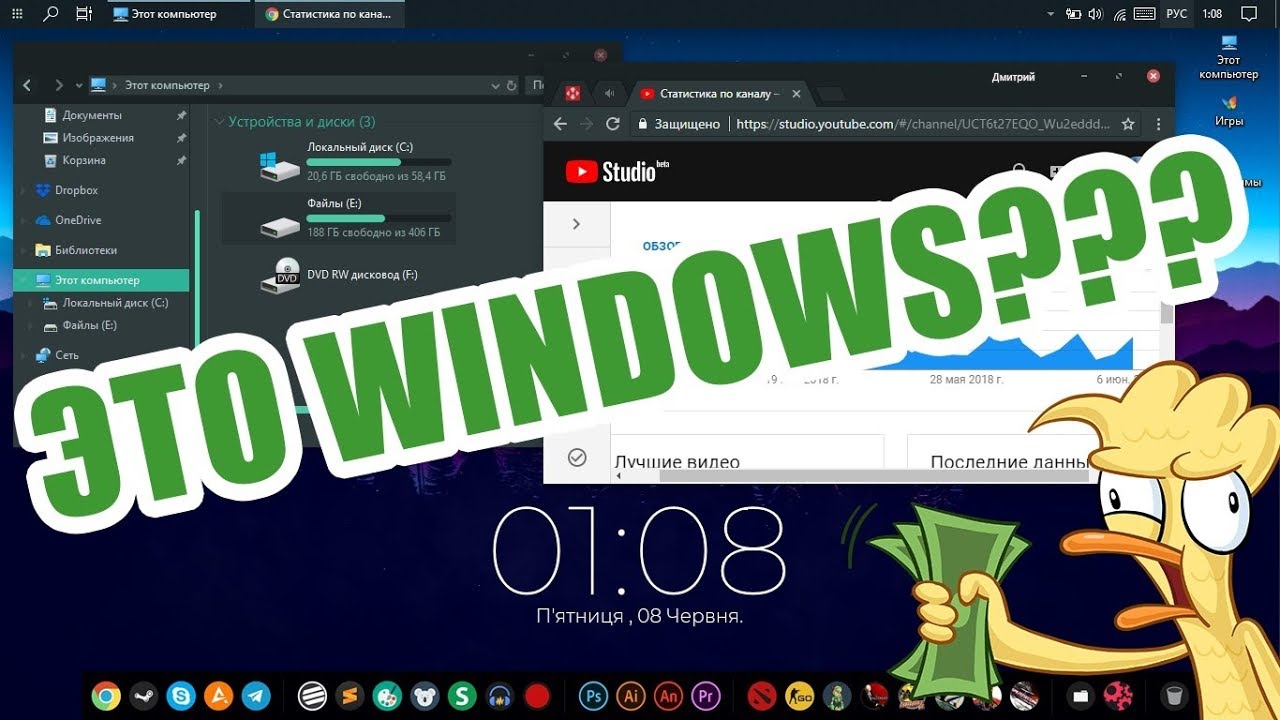The image size is (1280, 720).
Task: Open recent locations dropdown in Explorer
Action: coord(79,86)
